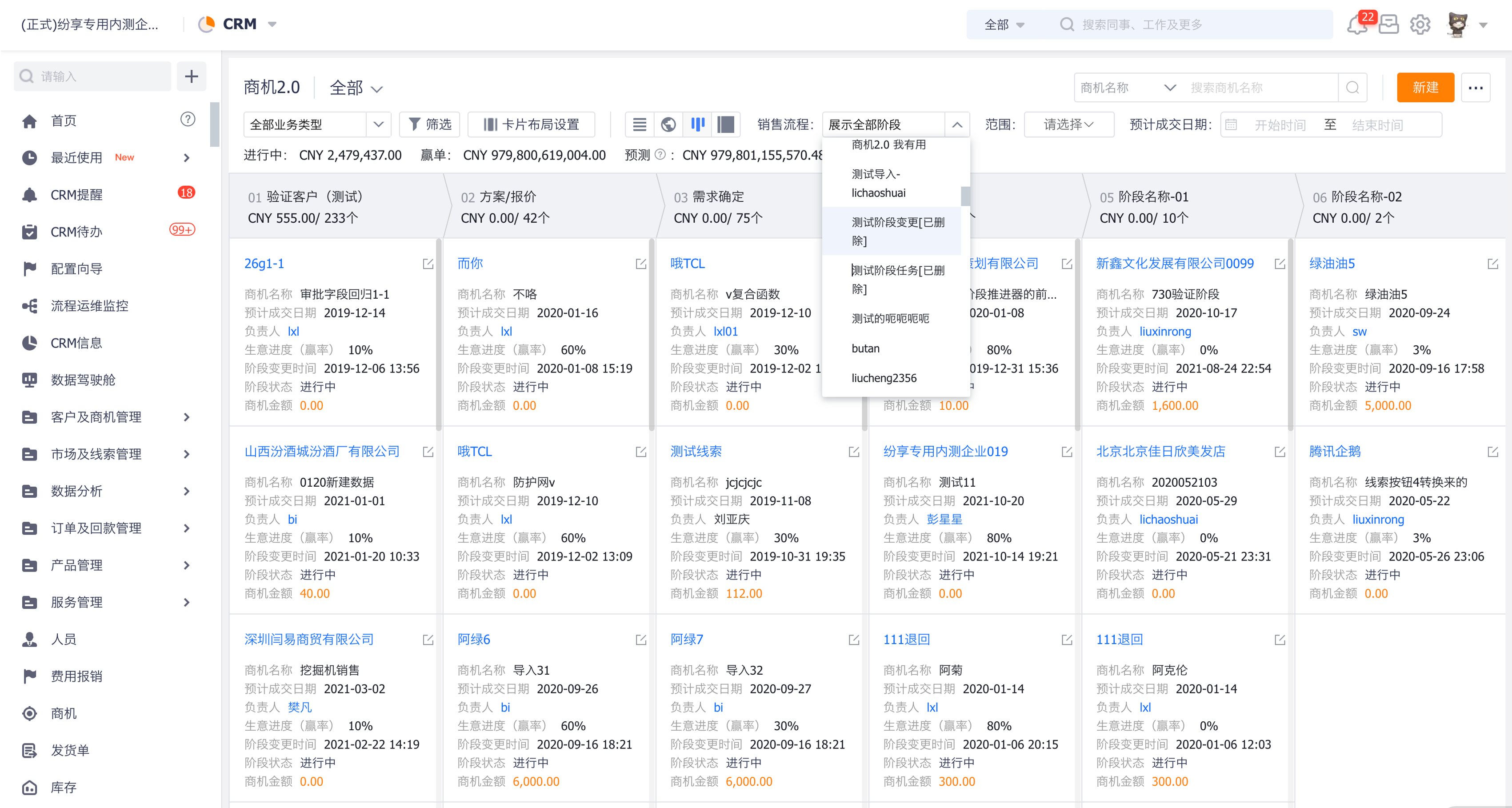Switch to globe map view icon
The image size is (1512, 808).
pyautogui.click(x=668, y=124)
